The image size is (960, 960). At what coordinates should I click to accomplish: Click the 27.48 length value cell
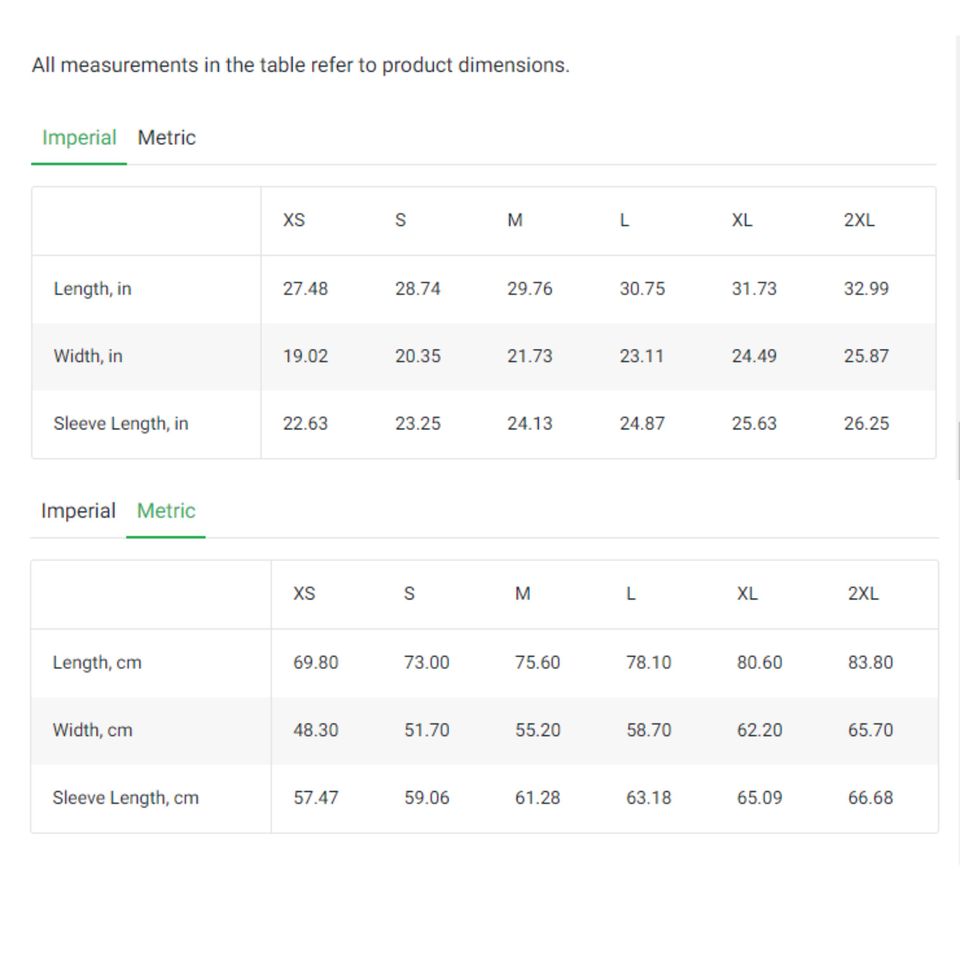pyautogui.click(x=305, y=289)
